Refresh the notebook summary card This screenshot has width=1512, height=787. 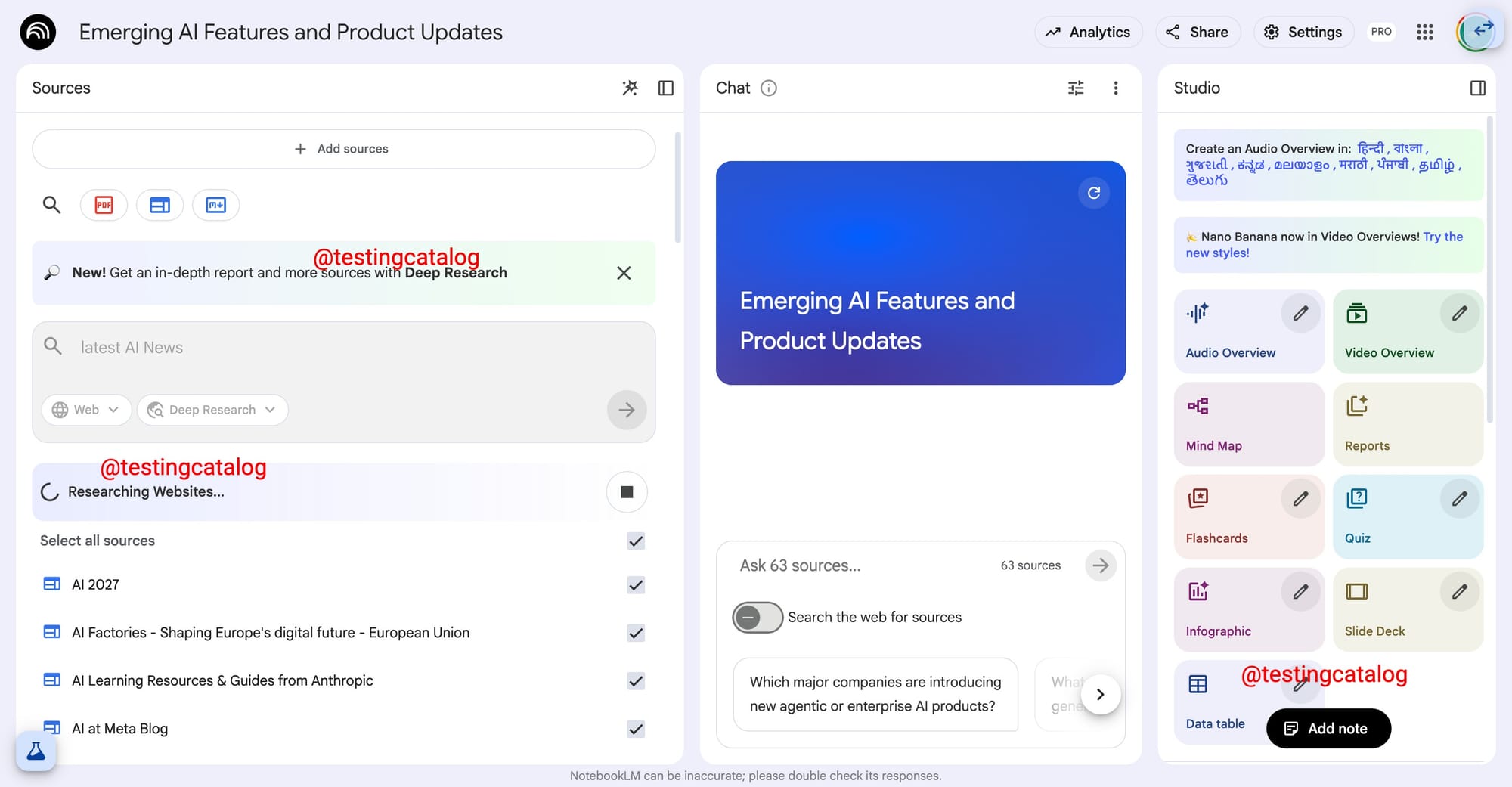[x=1093, y=193]
